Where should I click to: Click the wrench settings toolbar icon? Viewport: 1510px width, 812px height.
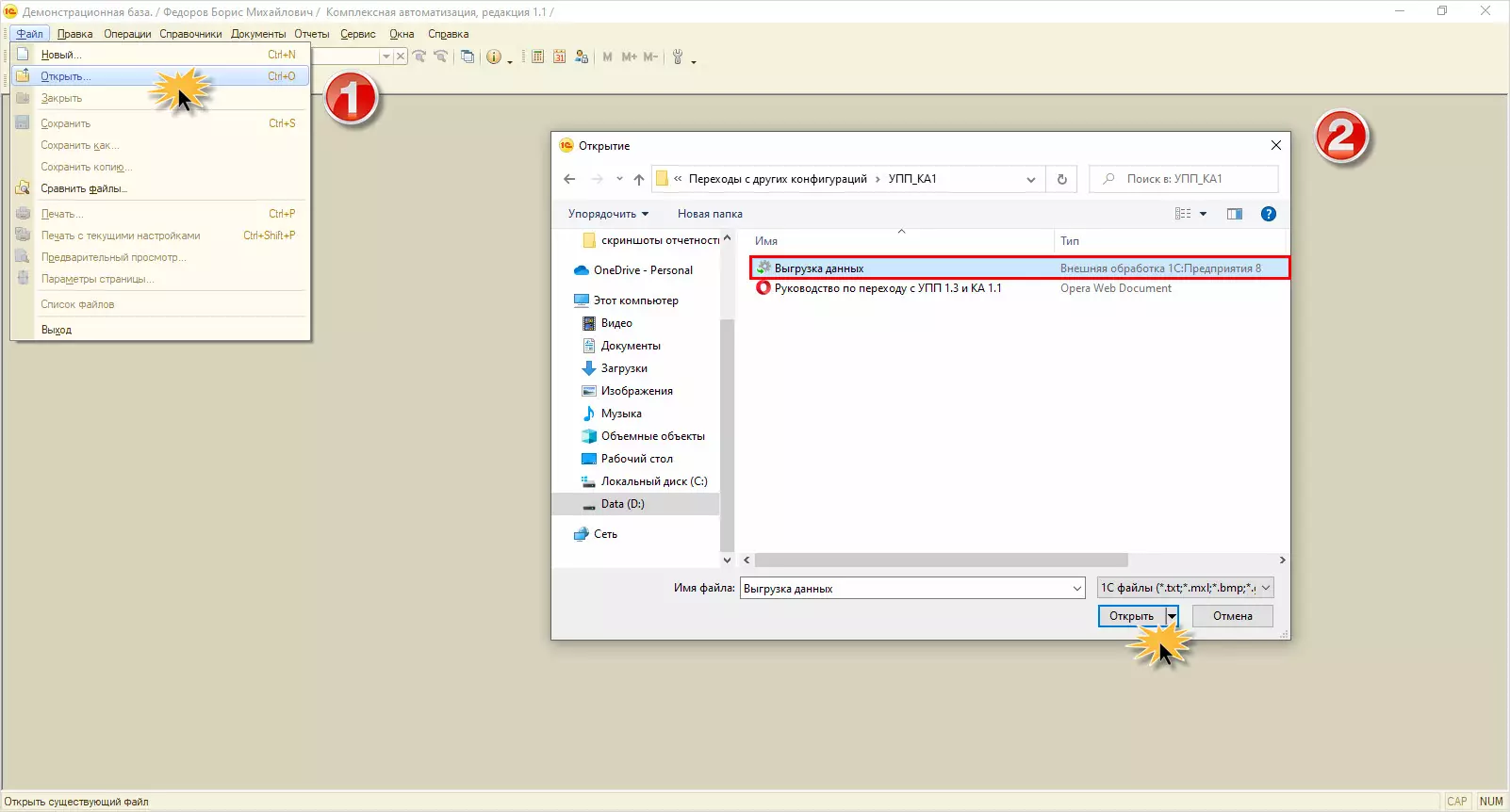pos(678,57)
